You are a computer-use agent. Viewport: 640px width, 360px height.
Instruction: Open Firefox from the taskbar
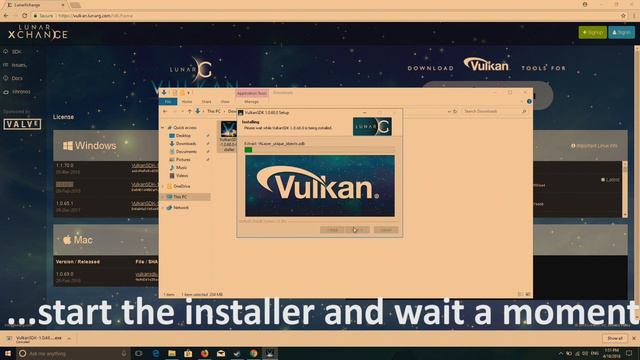[204, 353]
